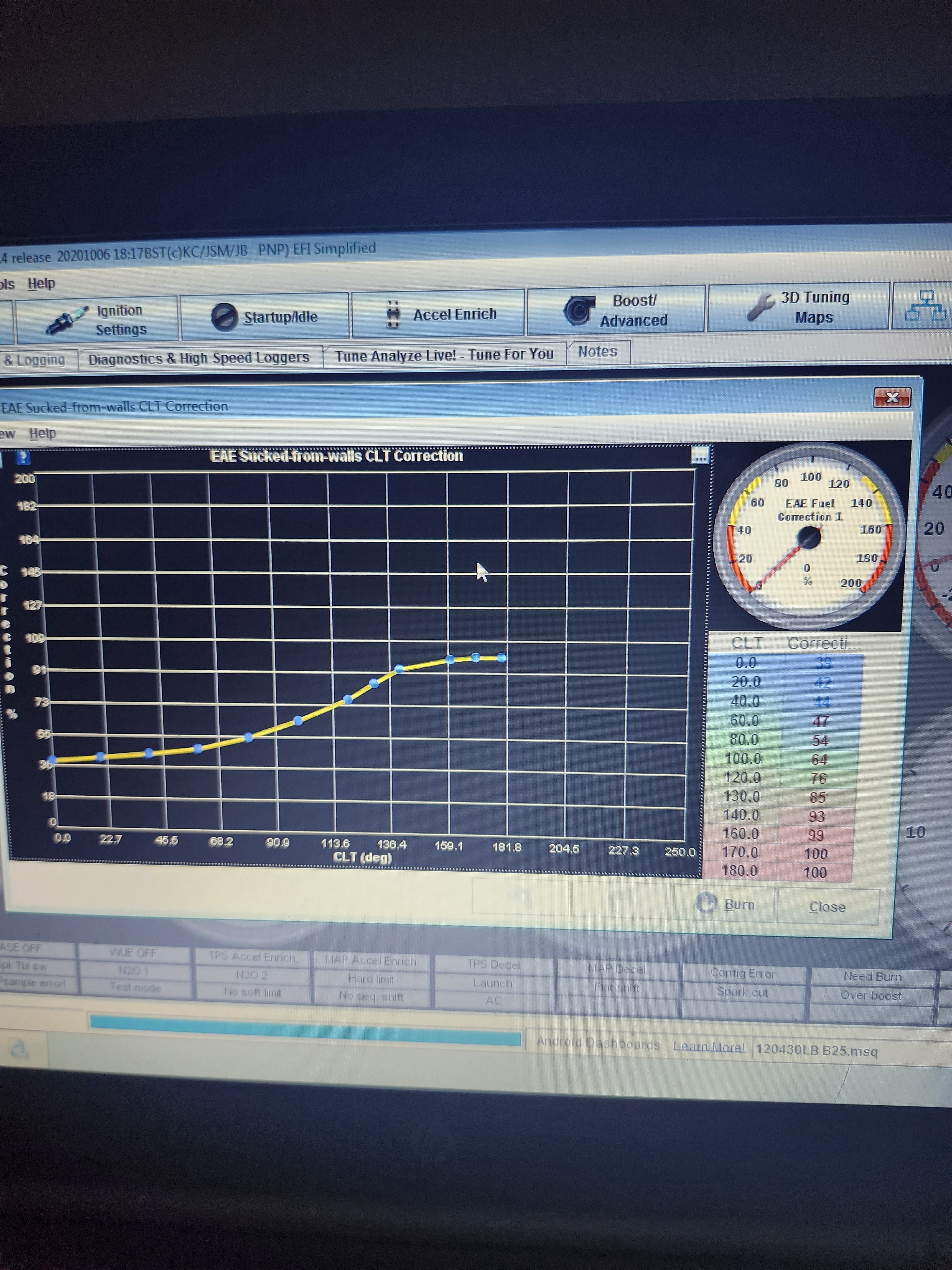The width and height of the screenshot is (952, 1270).
Task: Select the Correction cell in the 180.0 row
Action: (x=814, y=873)
